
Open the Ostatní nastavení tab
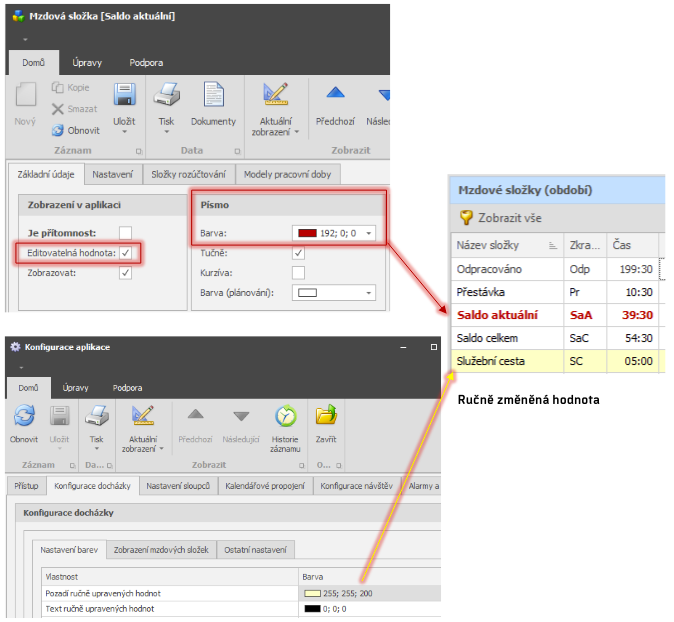(255, 550)
